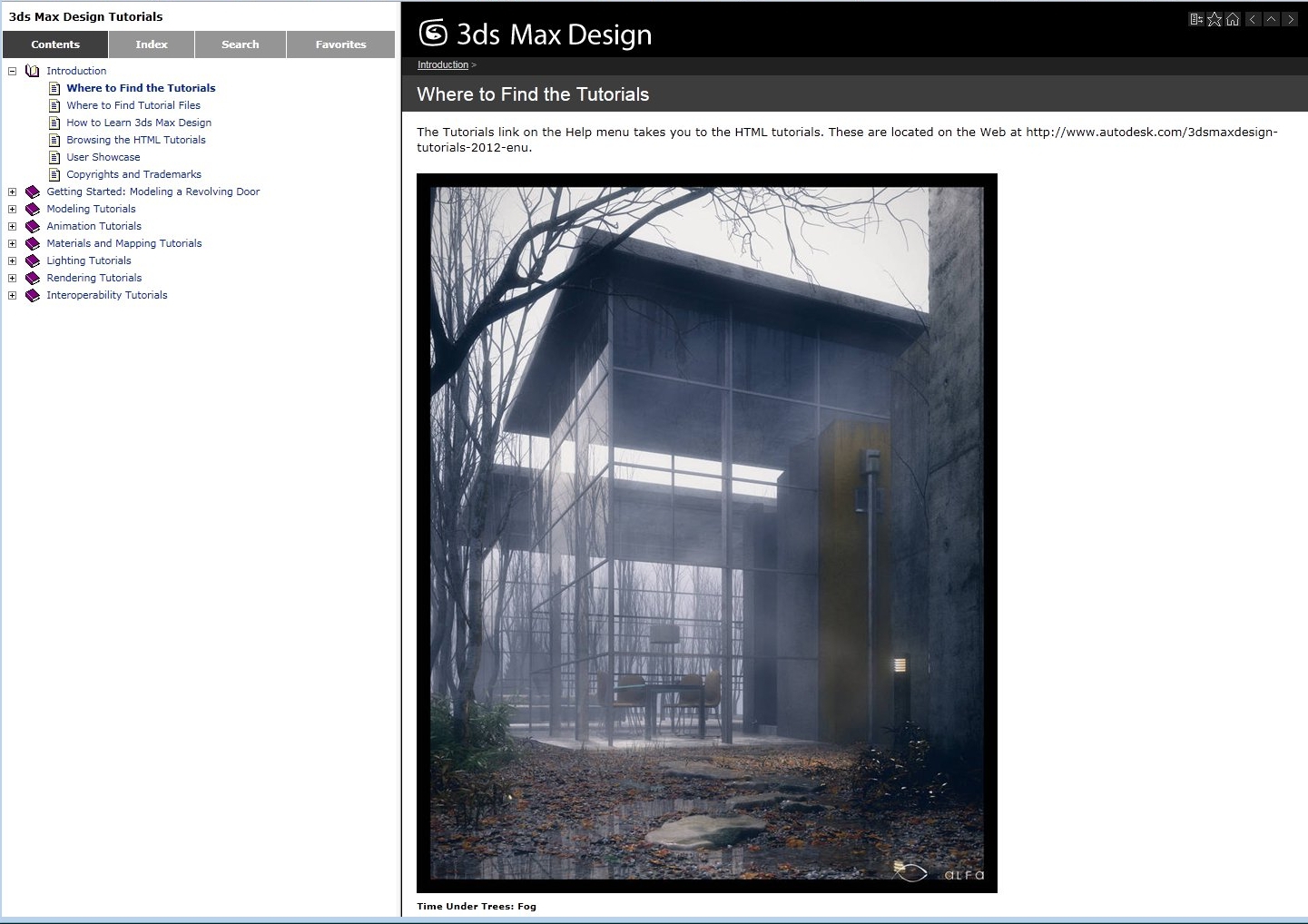Click the 3ds Max Design logo

point(535,34)
